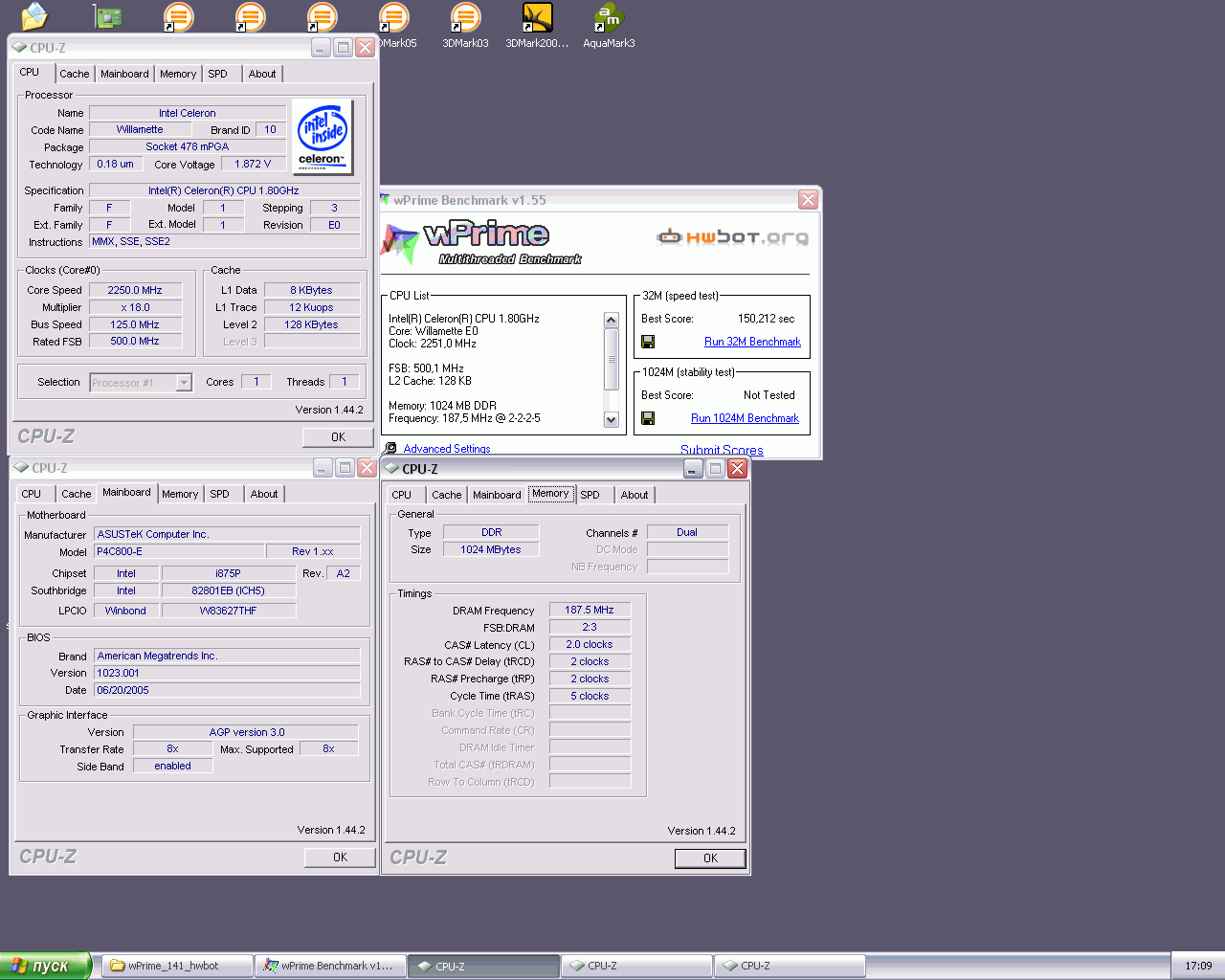Switch to wPrime Benchmark taskbar button
Image resolution: width=1225 pixels, height=980 pixels.
point(330,966)
